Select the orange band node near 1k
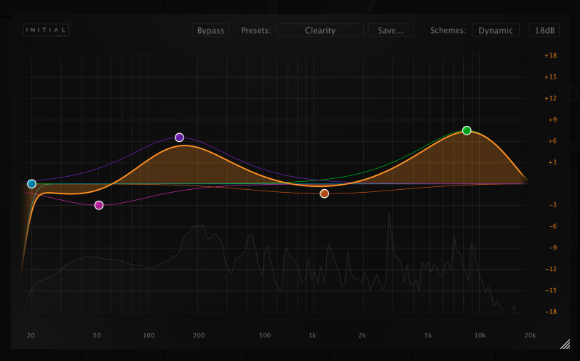 [324, 193]
